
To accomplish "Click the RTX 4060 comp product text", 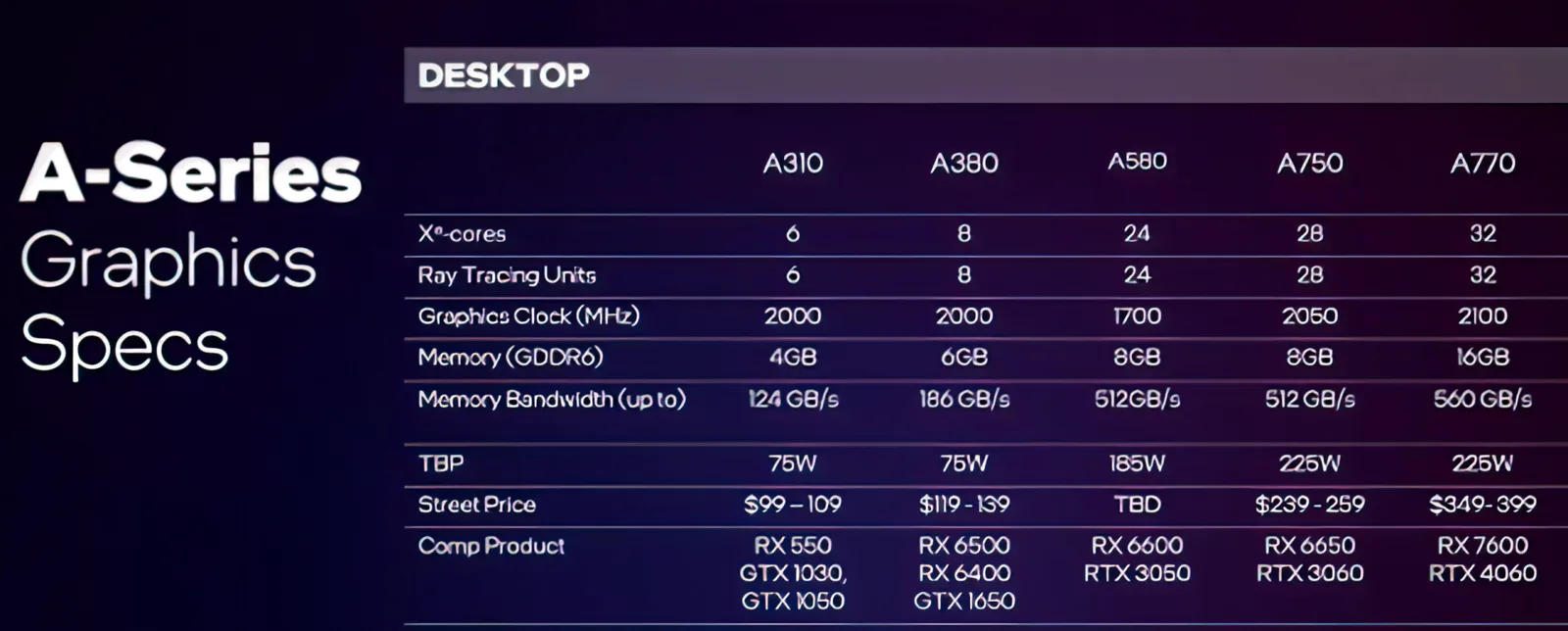I will 1483,573.
